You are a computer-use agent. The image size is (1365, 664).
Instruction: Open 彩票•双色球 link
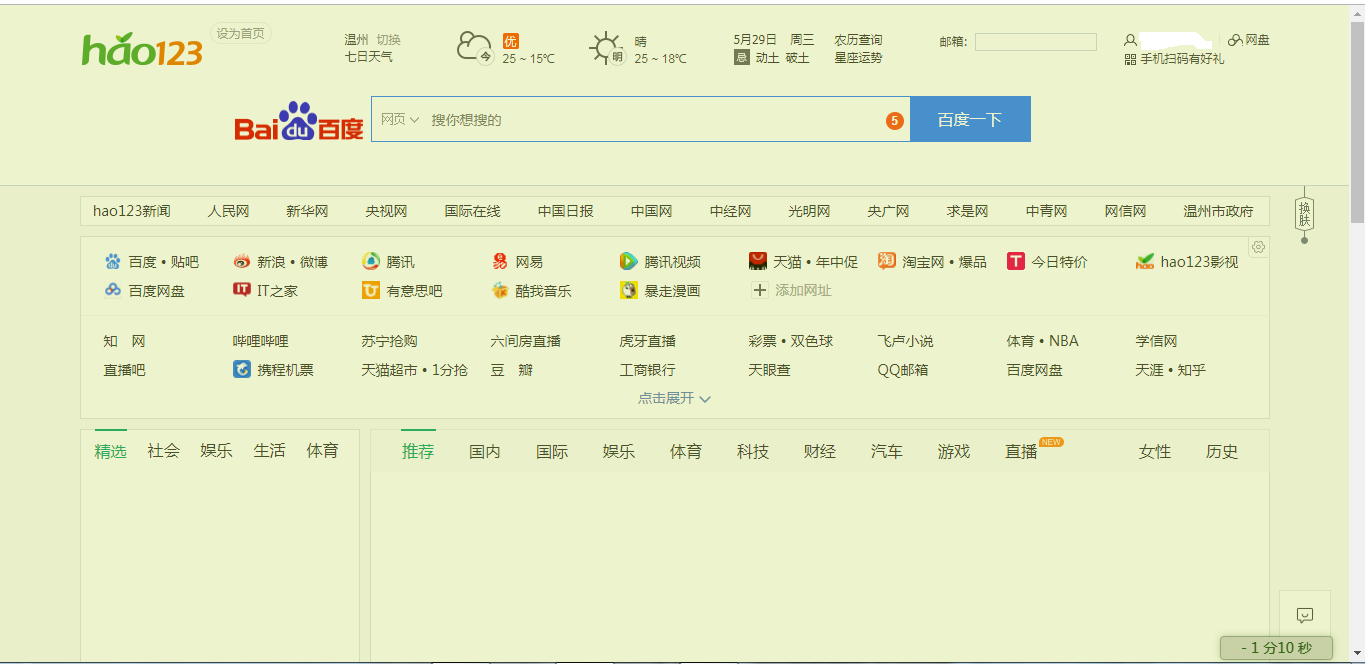point(791,341)
